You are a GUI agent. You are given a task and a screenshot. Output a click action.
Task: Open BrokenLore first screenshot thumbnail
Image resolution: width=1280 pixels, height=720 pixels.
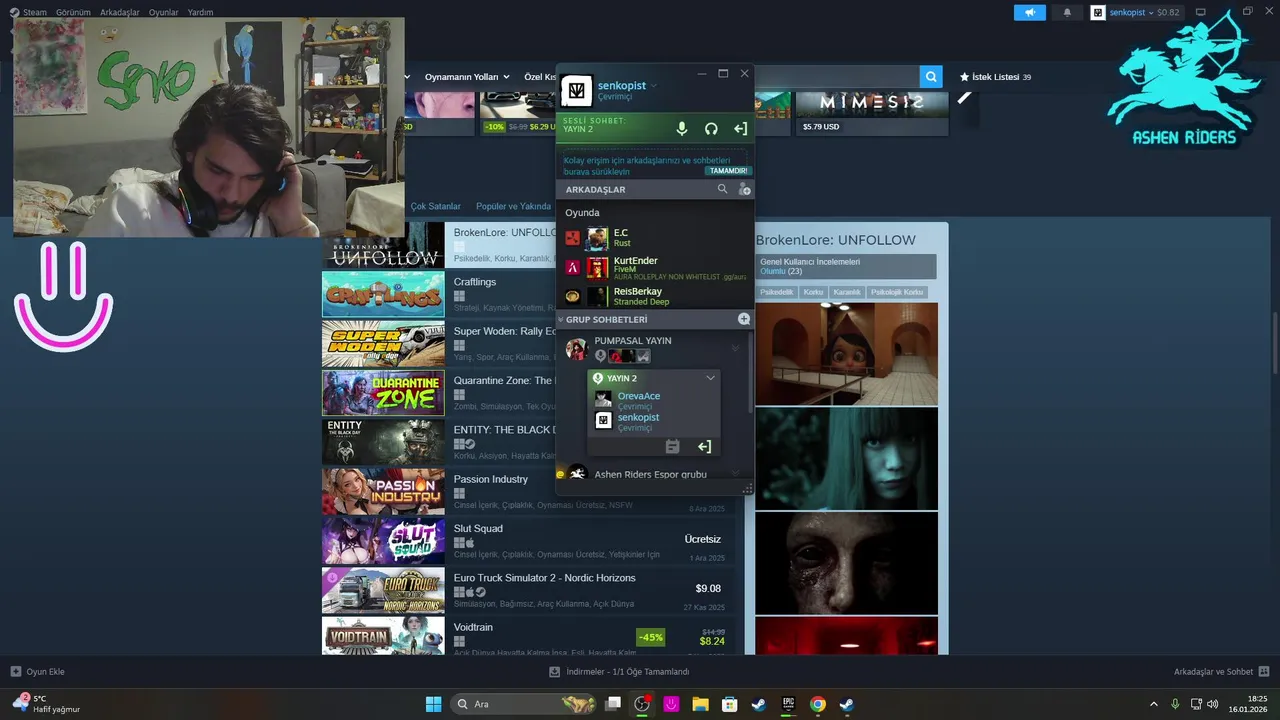point(846,354)
